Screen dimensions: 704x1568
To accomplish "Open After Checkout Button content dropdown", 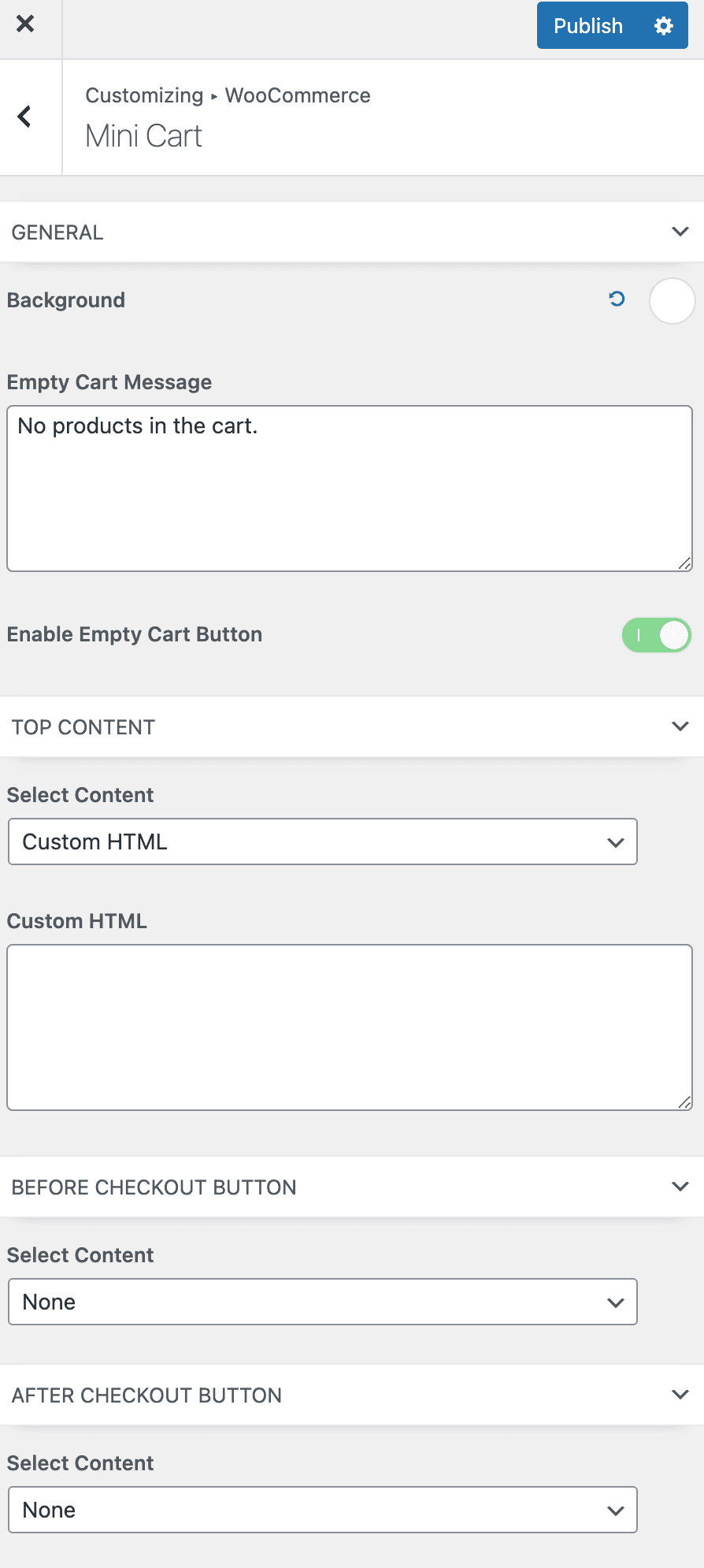I will (323, 1510).
